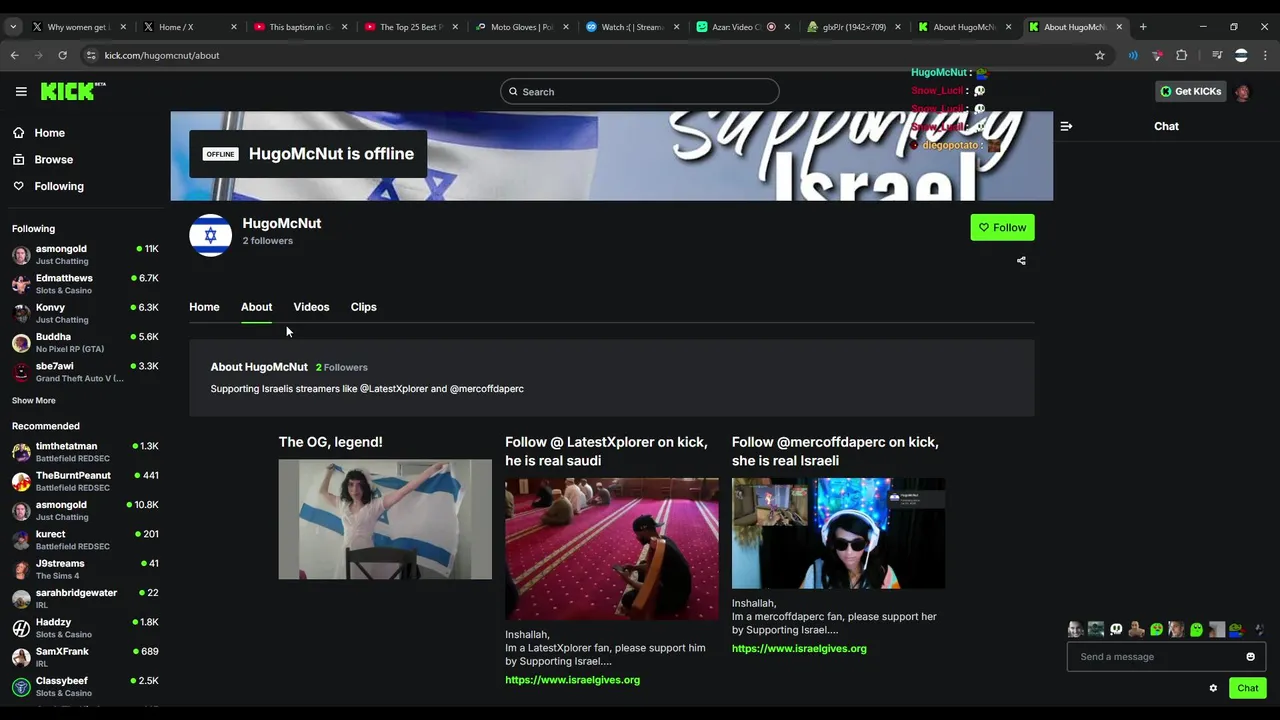Screen dimensions: 1280x720
Task: View site information icon in address bar
Action: pyautogui.click(x=91, y=55)
